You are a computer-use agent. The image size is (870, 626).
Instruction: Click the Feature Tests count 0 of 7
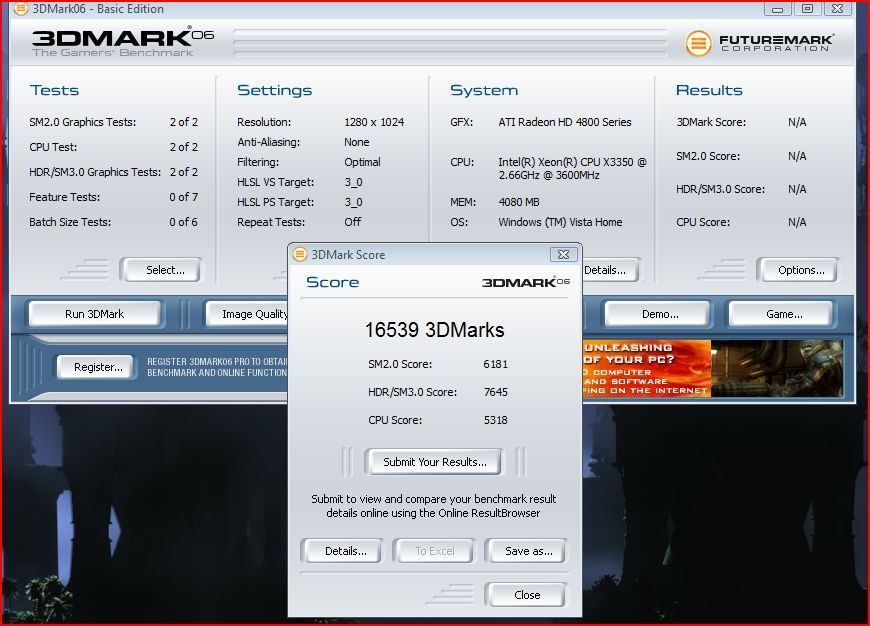[x=184, y=197]
